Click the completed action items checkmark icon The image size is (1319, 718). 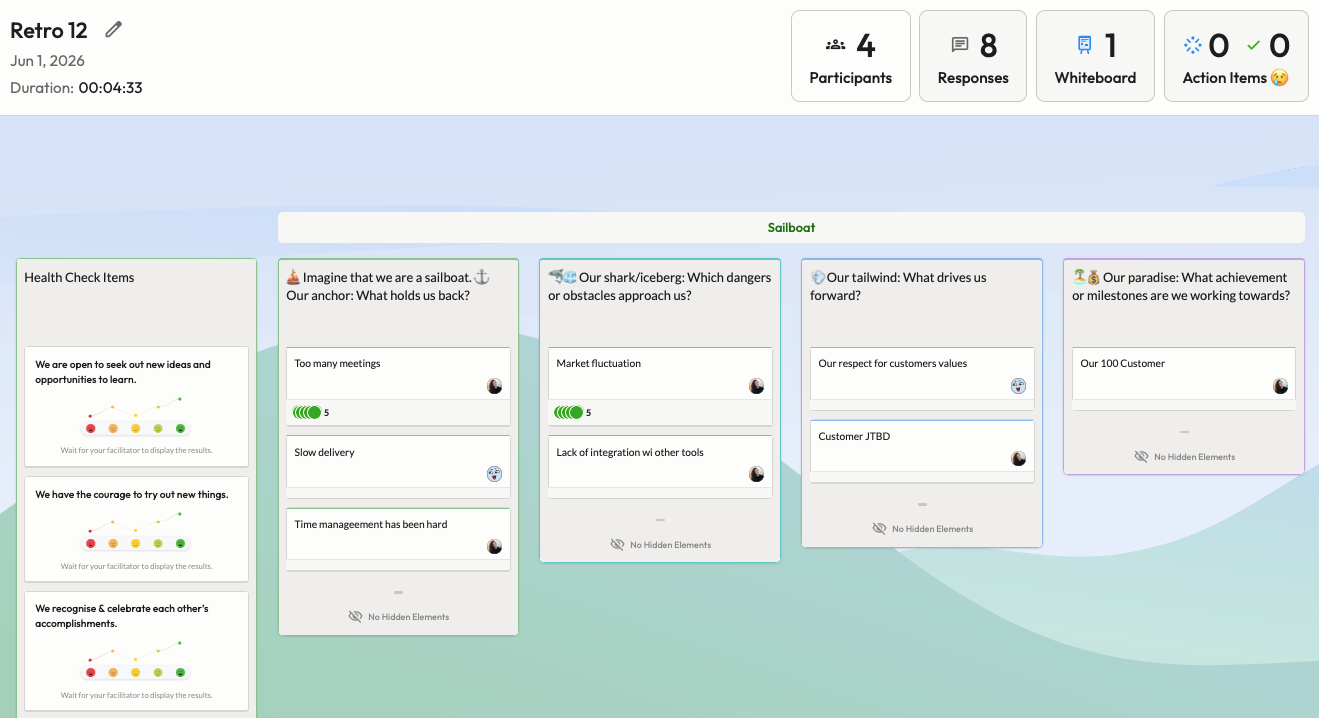1254,45
